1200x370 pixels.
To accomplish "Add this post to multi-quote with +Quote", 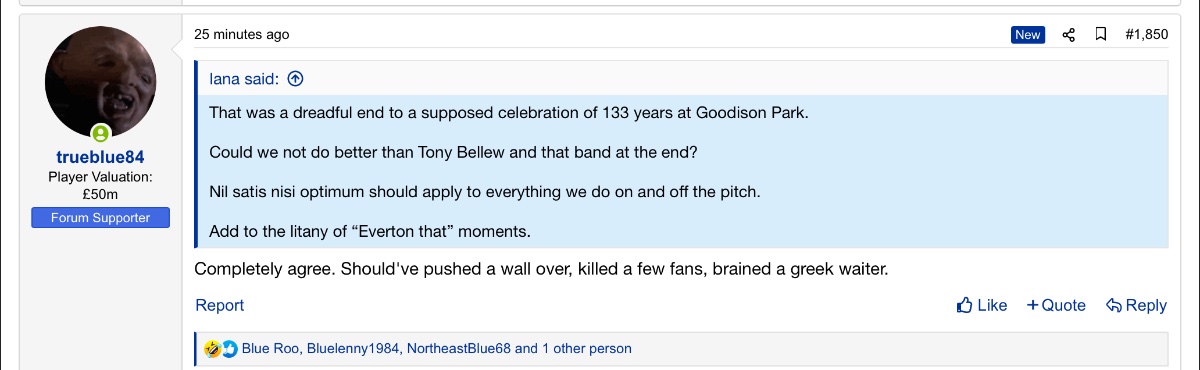I will (x=1056, y=305).
